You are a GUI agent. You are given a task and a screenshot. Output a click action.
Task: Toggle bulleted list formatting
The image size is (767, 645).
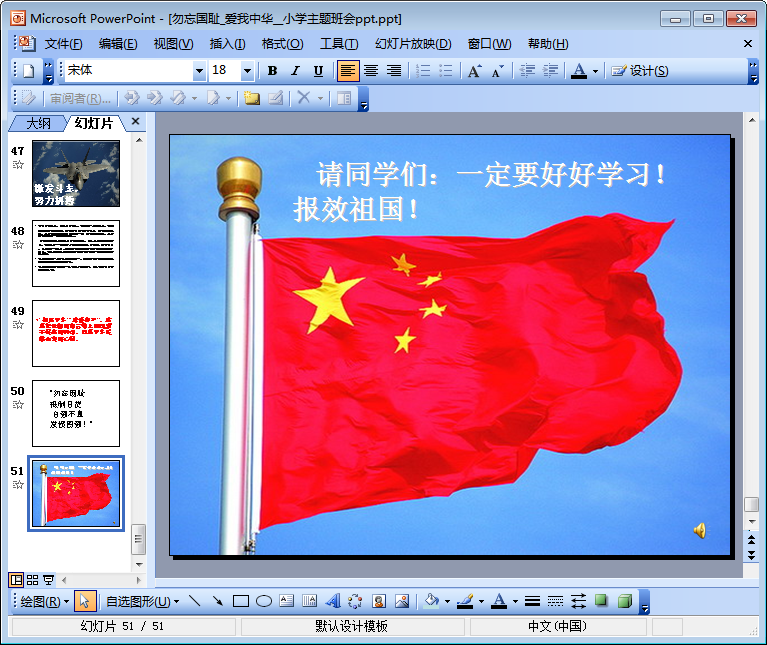pos(446,71)
